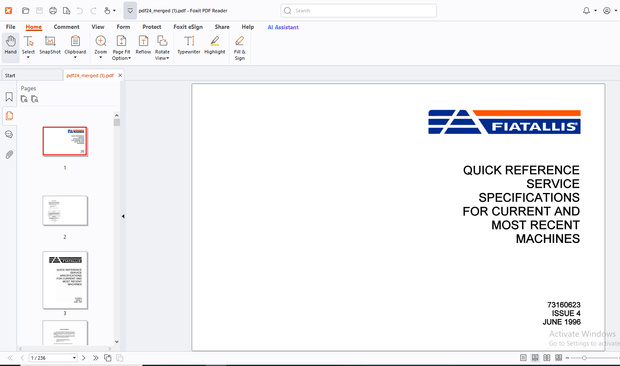Choose the SnapShot tool
Image resolution: width=620 pixels, height=366 pixels.
pos(50,45)
